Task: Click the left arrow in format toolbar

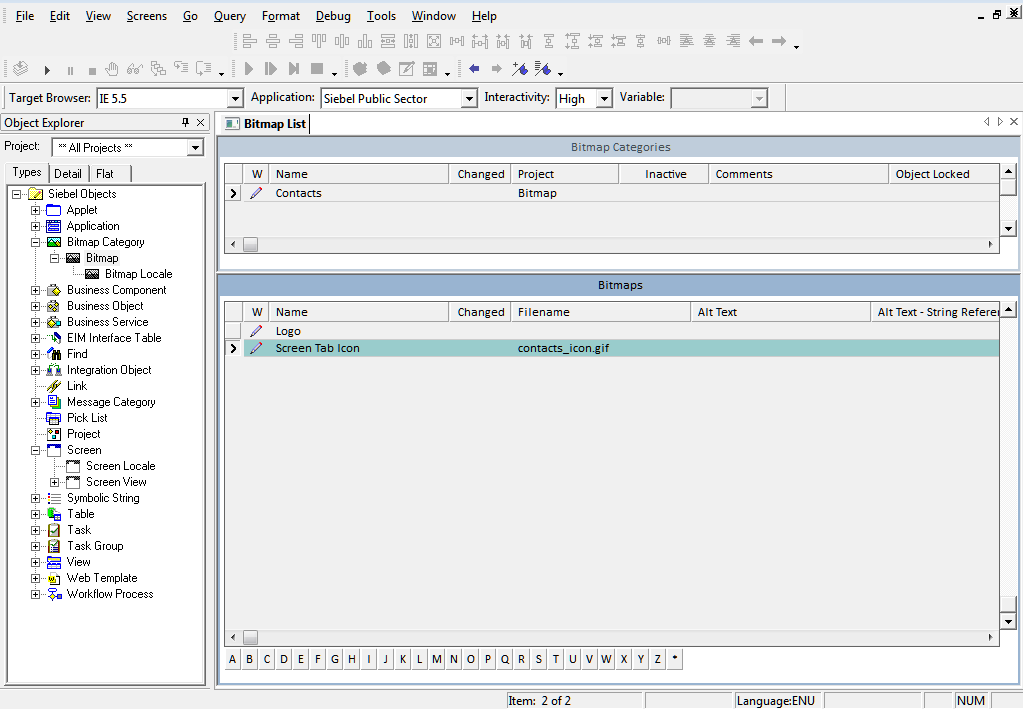Action: [x=756, y=42]
